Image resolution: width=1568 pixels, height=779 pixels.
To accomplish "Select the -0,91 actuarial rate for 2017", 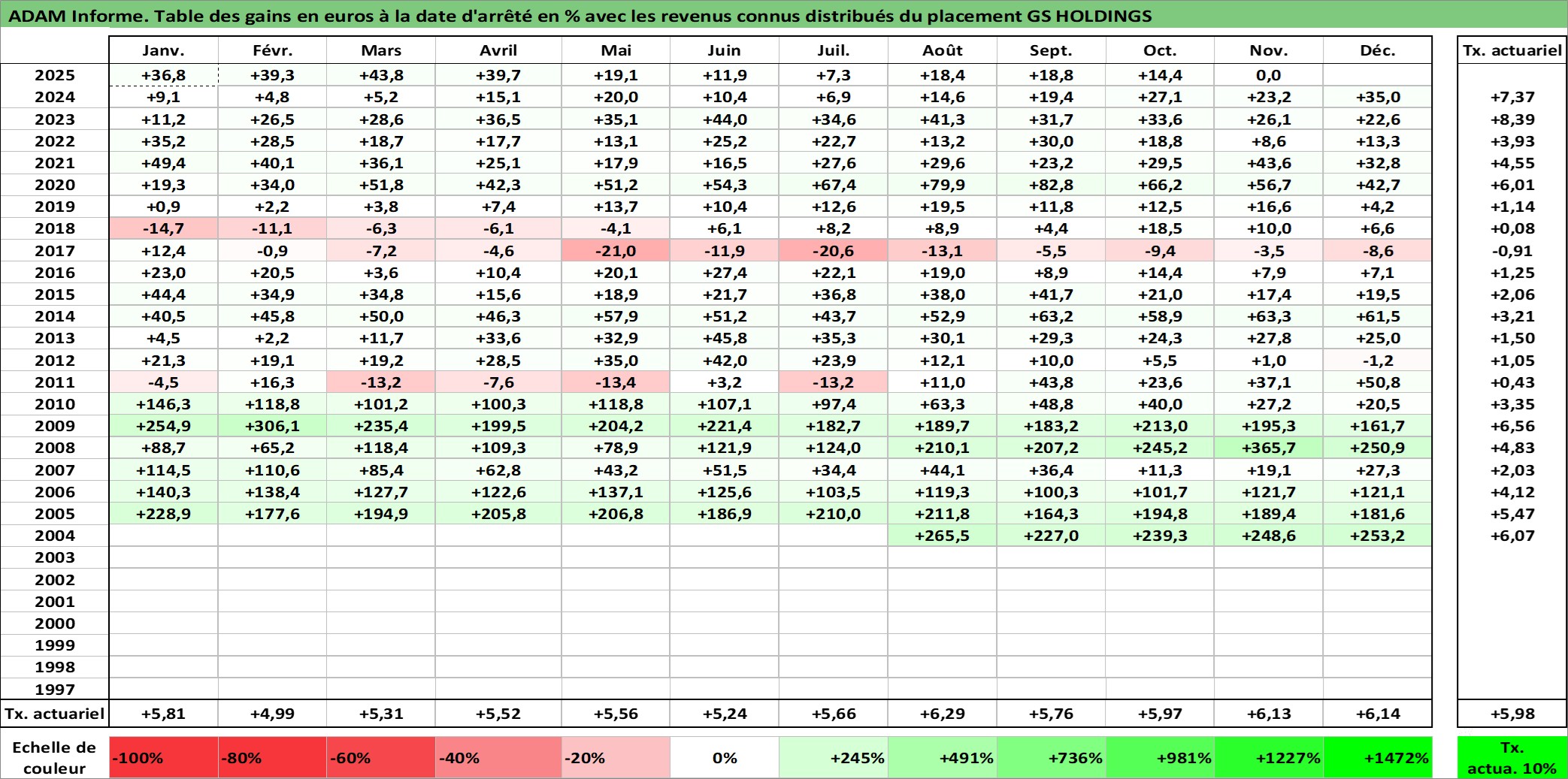I will pos(1512,251).
